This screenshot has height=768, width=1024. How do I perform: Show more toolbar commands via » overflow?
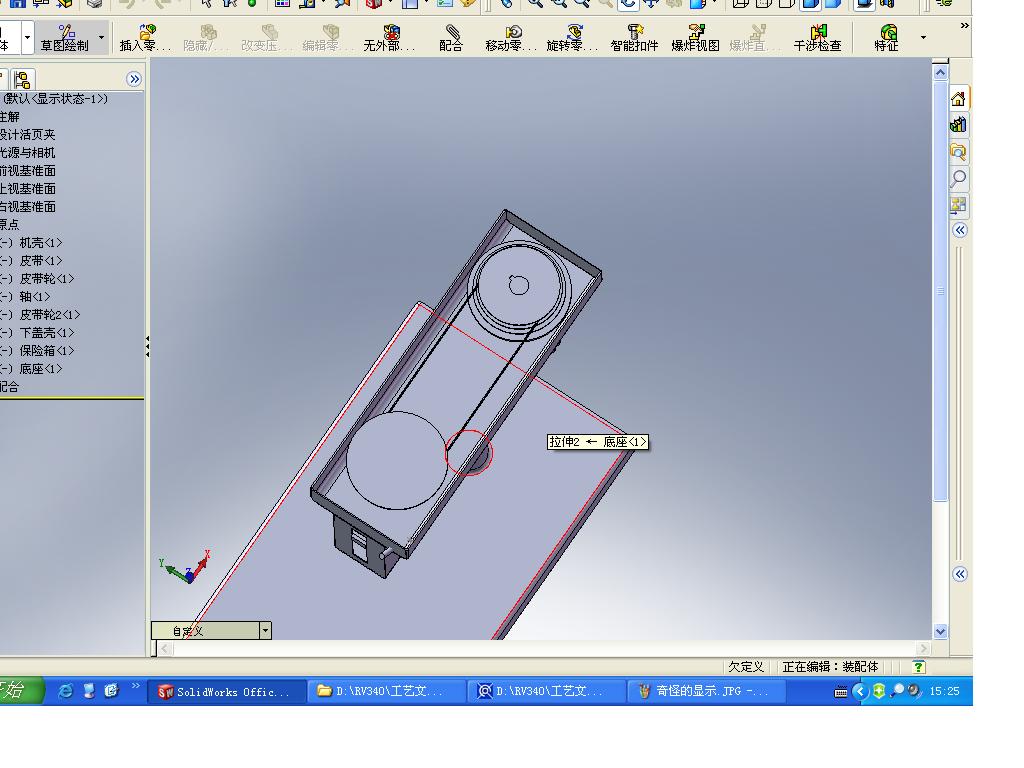coord(964,25)
